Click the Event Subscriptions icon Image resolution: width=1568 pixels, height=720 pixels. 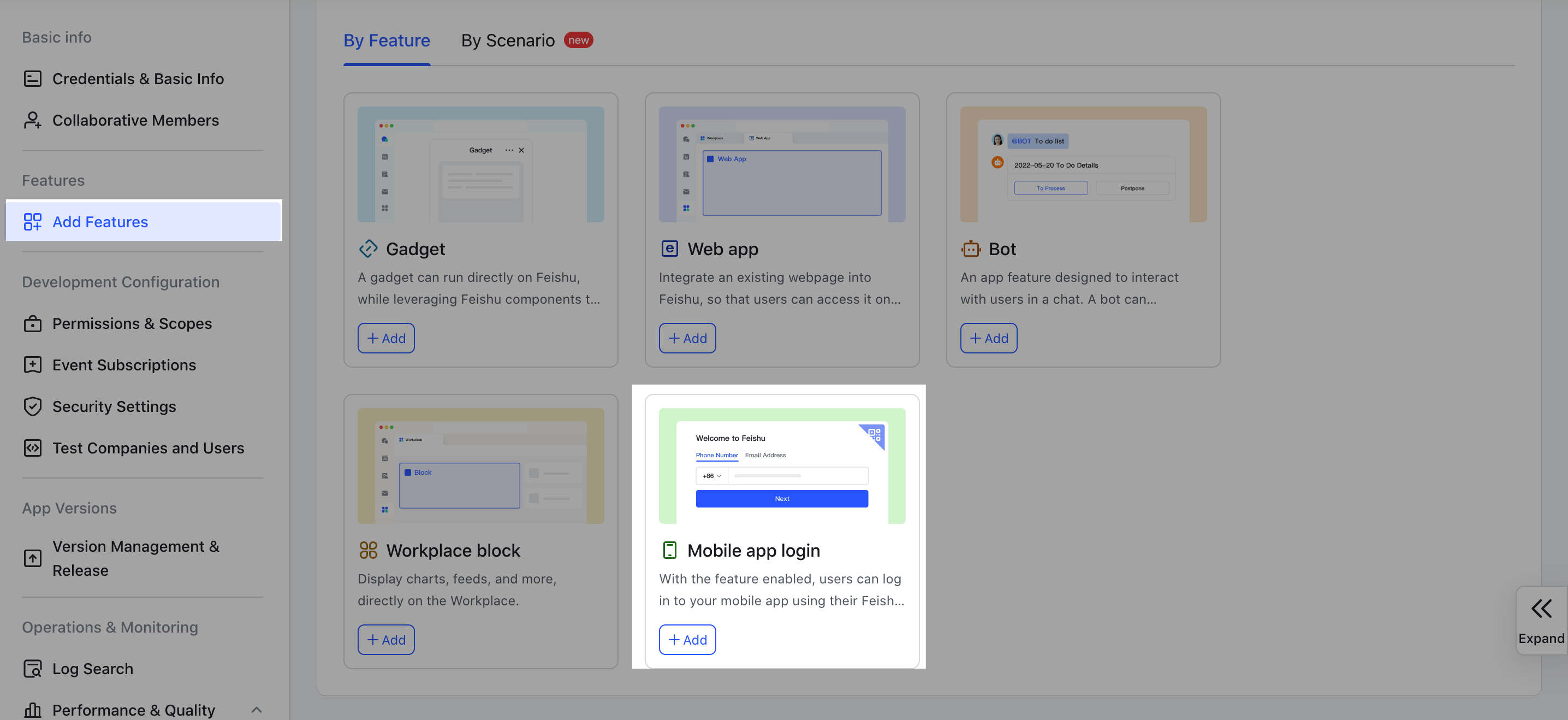[32, 365]
